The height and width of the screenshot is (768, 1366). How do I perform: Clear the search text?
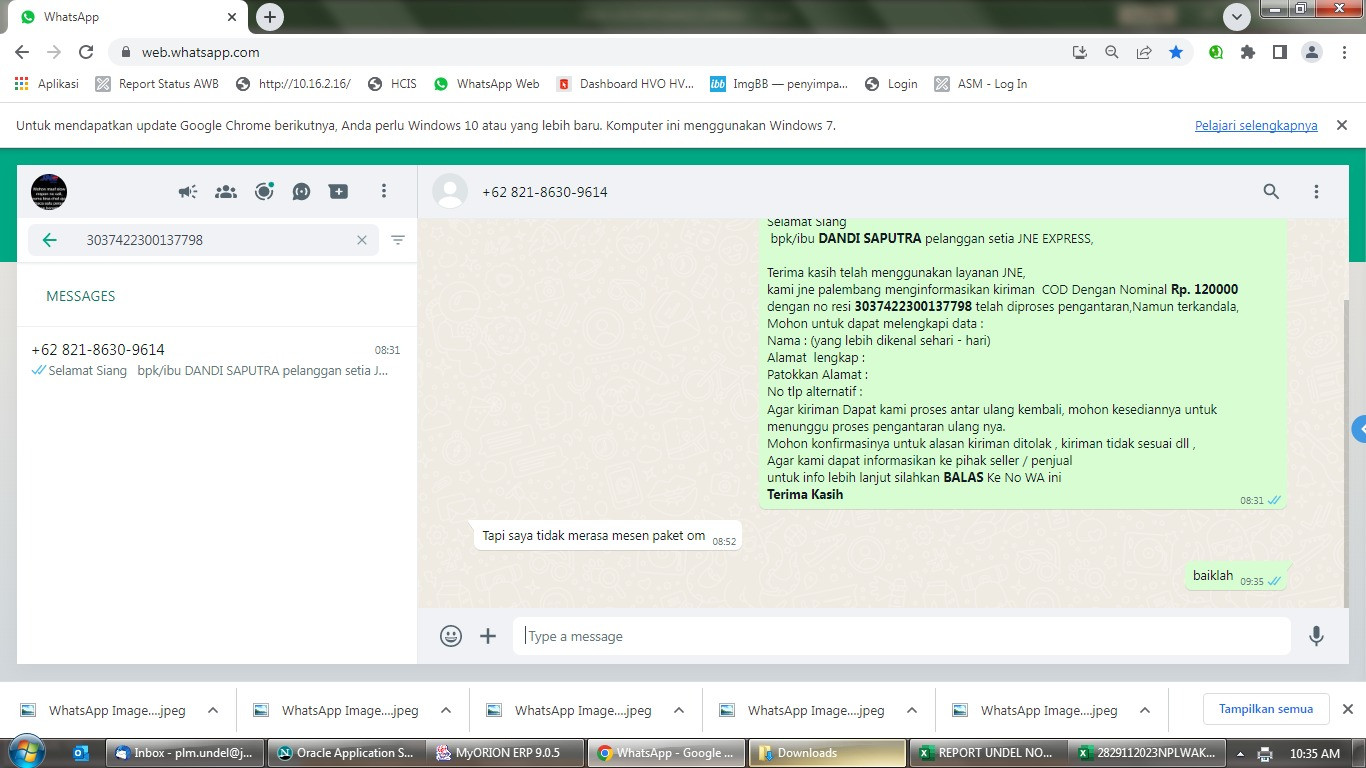[362, 240]
